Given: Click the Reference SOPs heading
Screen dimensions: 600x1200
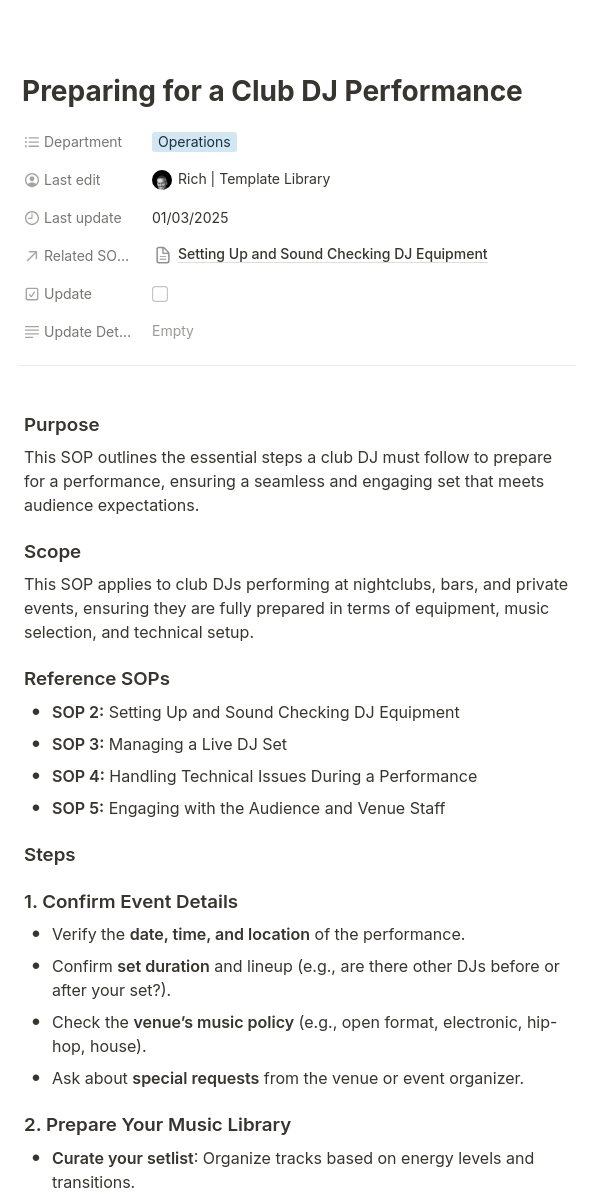Looking at the screenshot, I should pos(97,679).
